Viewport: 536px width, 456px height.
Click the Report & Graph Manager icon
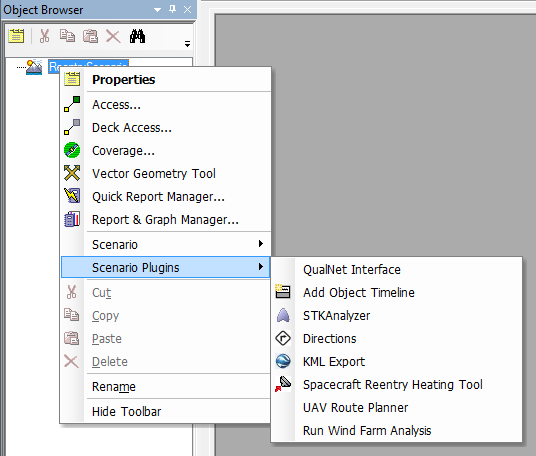[x=72, y=219]
